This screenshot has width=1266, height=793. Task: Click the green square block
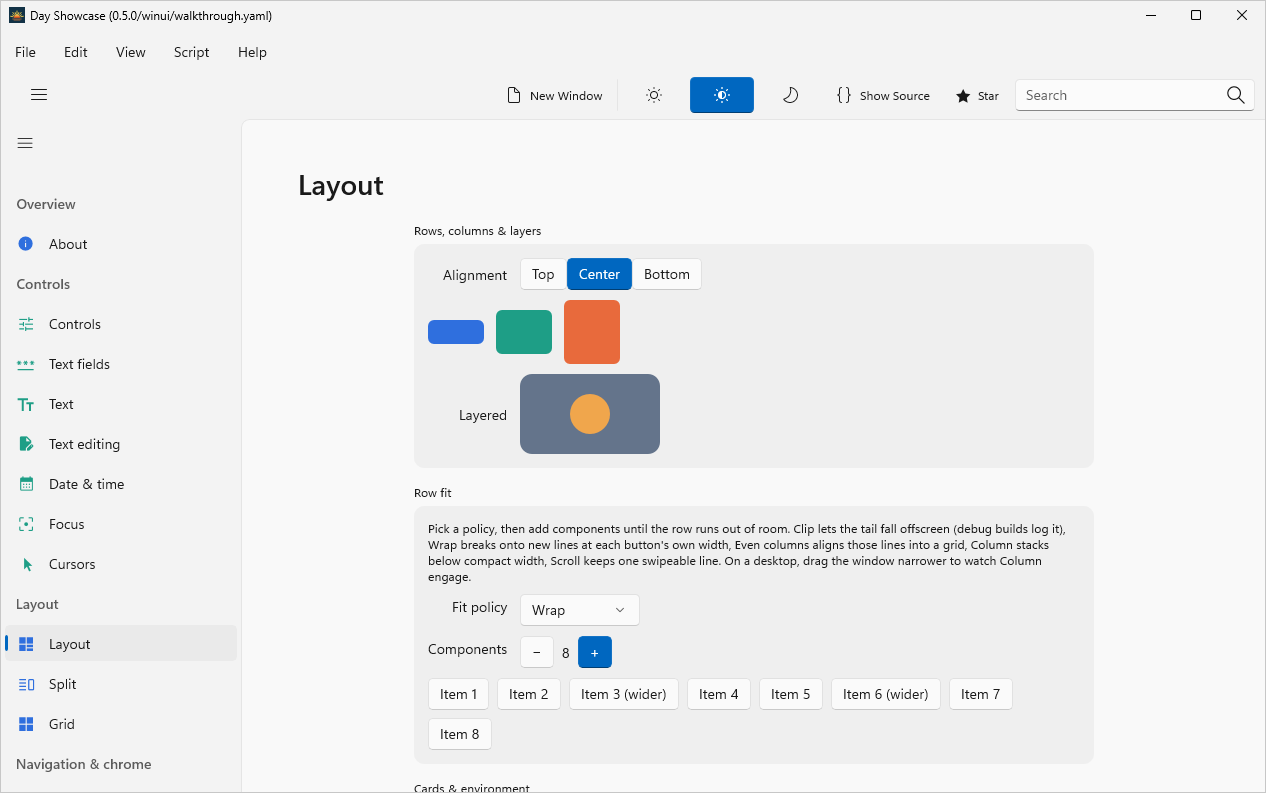click(524, 332)
